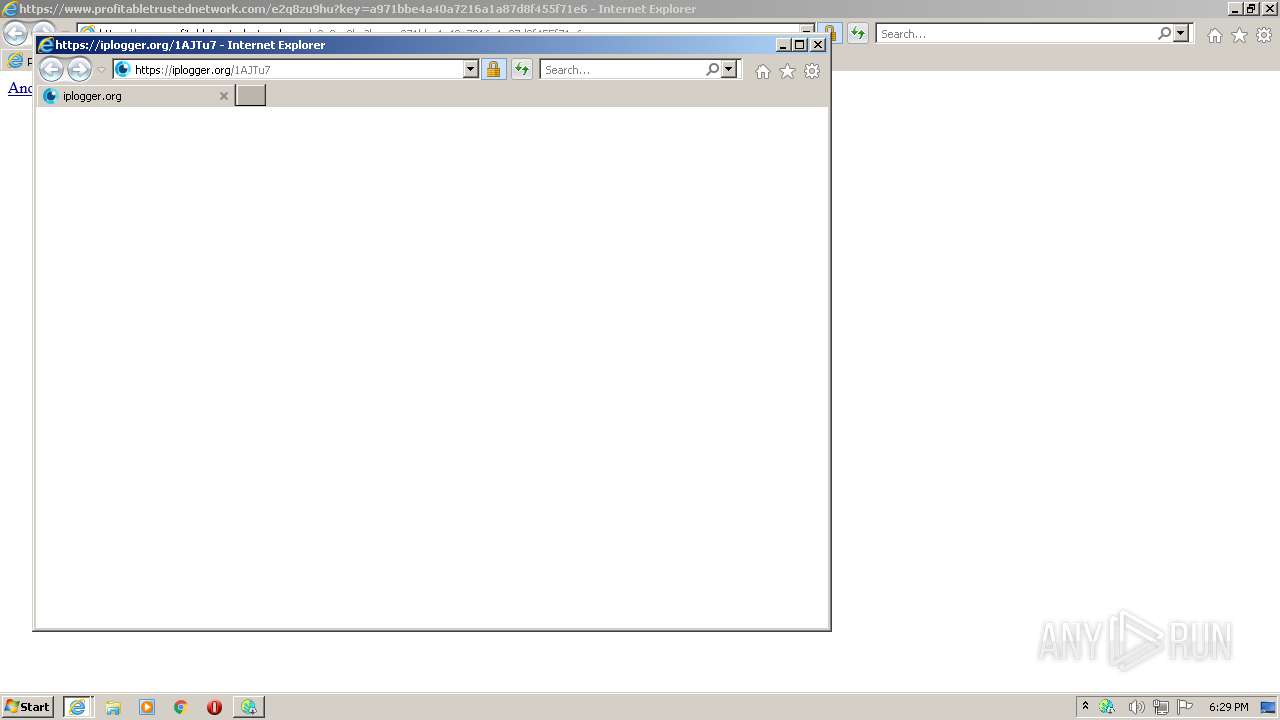Open Home page in front window
This screenshot has height=720, width=1280.
pos(763,71)
